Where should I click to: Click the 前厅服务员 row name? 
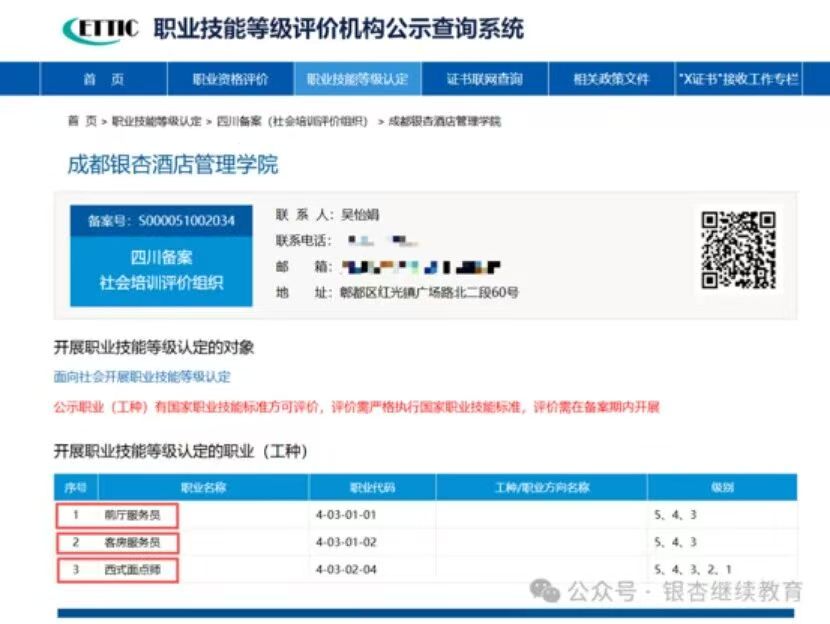coord(132,515)
